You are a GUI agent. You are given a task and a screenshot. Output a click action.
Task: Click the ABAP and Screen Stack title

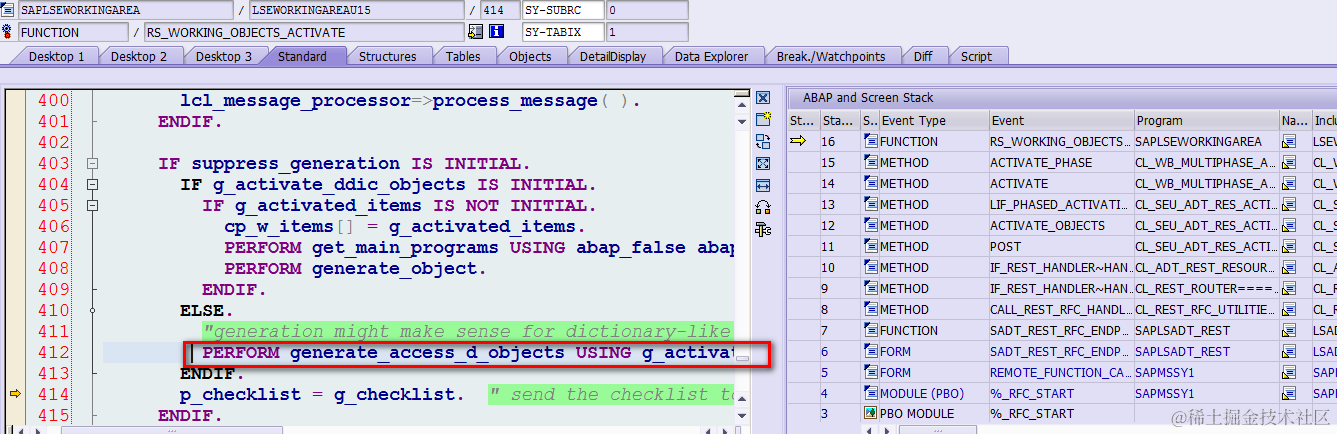(x=868, y=98)
